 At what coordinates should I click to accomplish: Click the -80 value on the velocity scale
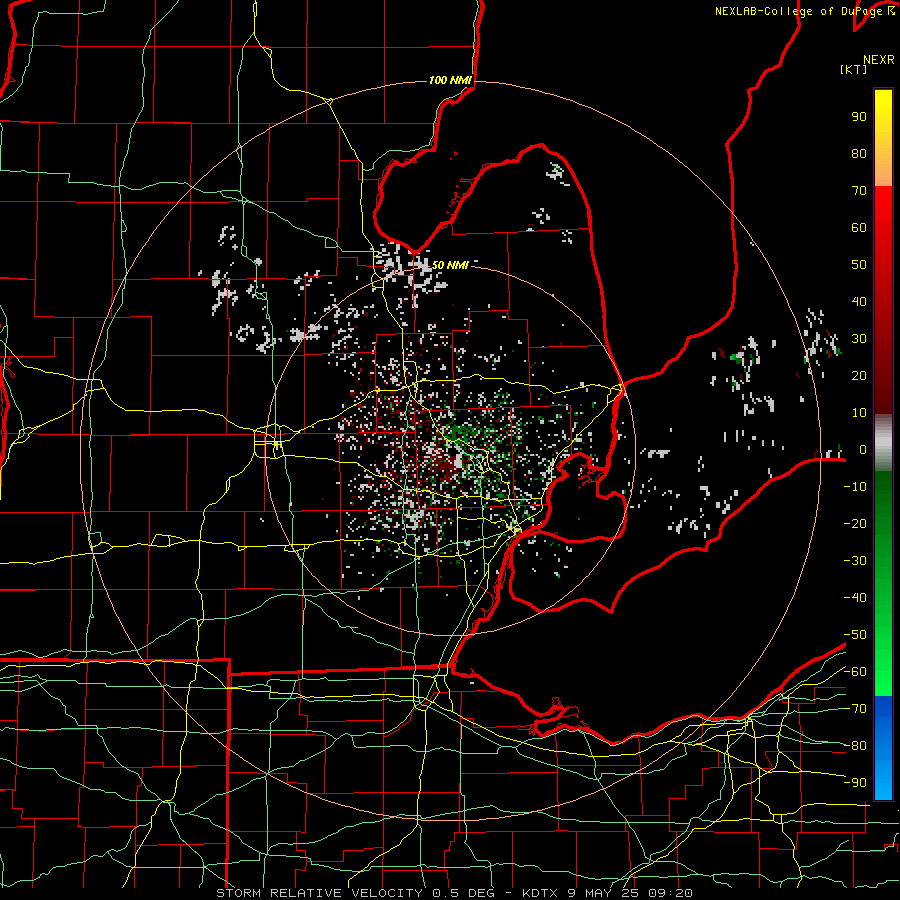(855, 746)
